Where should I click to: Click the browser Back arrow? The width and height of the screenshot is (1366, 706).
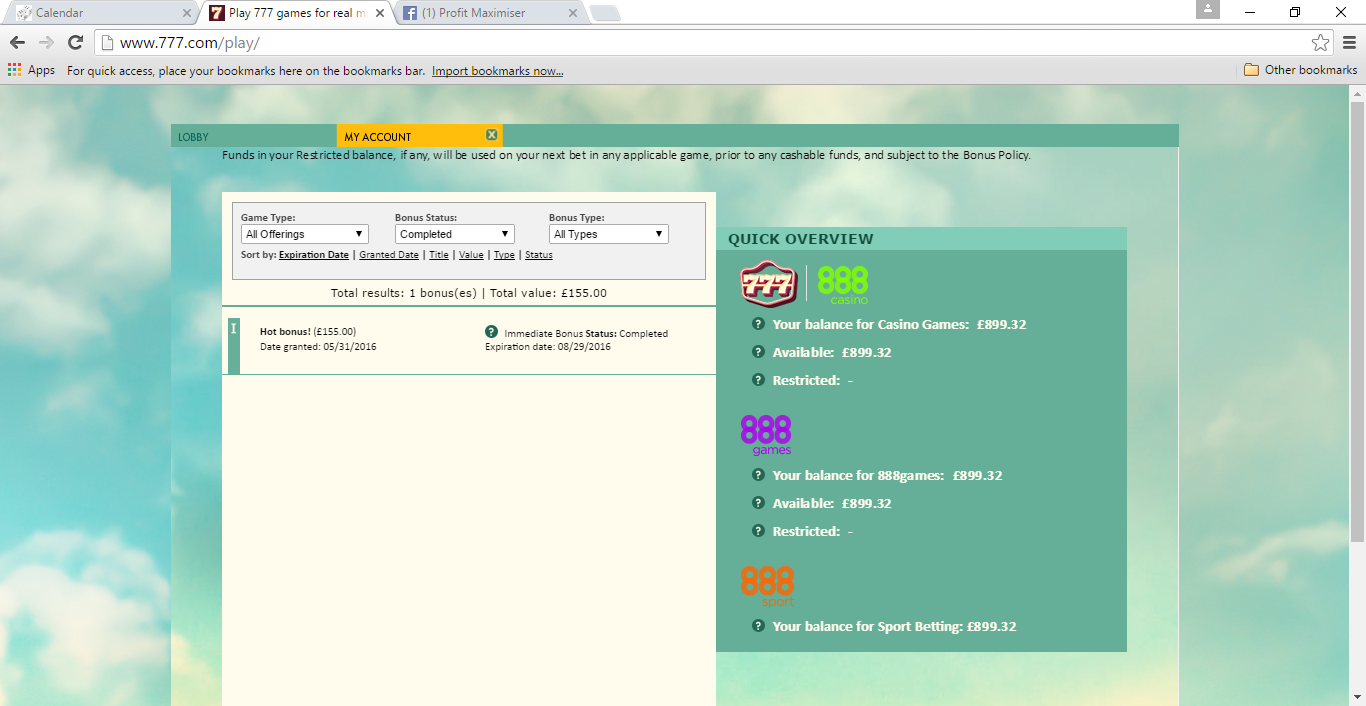[x=17, y=42]
